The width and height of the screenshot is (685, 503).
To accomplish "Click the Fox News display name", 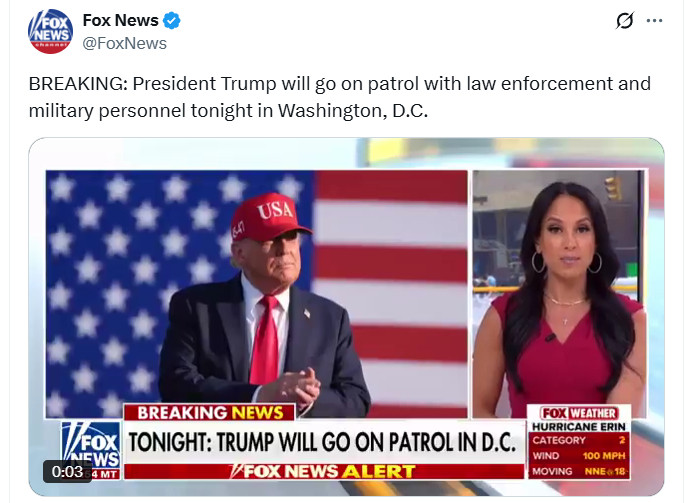I will click(121, 21).
